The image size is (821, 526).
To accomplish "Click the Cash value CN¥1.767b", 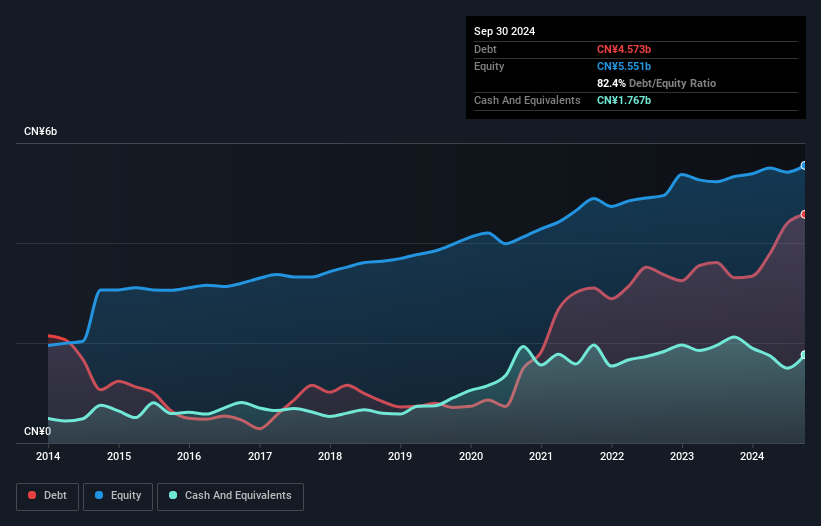I will tap(624, 100).
